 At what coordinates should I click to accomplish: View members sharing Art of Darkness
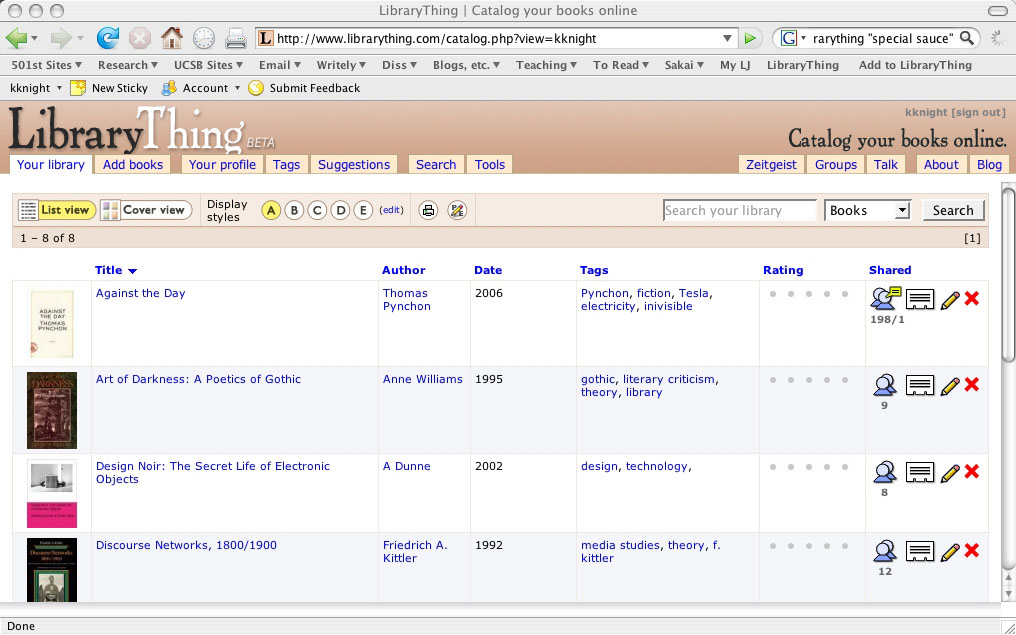pyautogui.click(x=884, y=385)
